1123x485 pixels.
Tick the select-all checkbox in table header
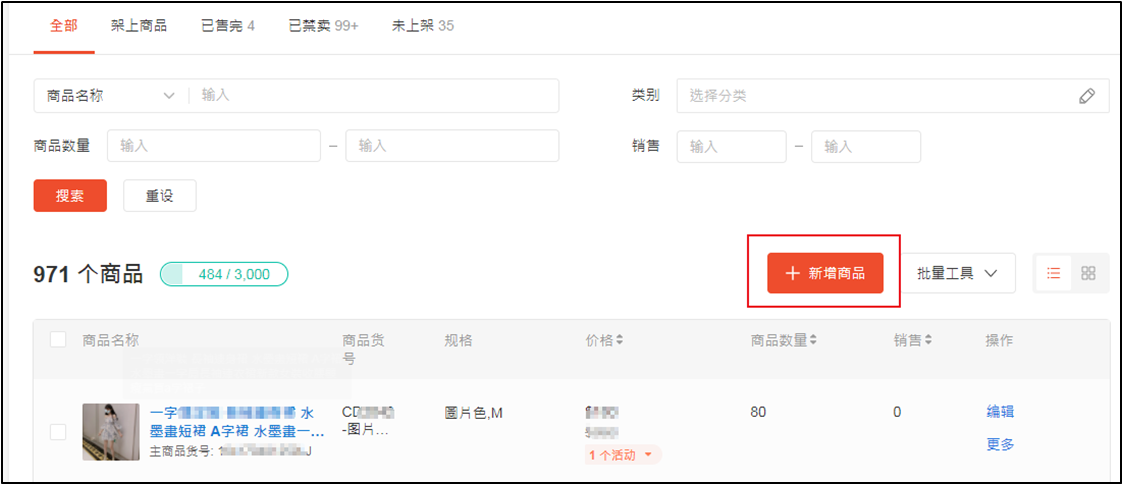[x=58, y=340]
